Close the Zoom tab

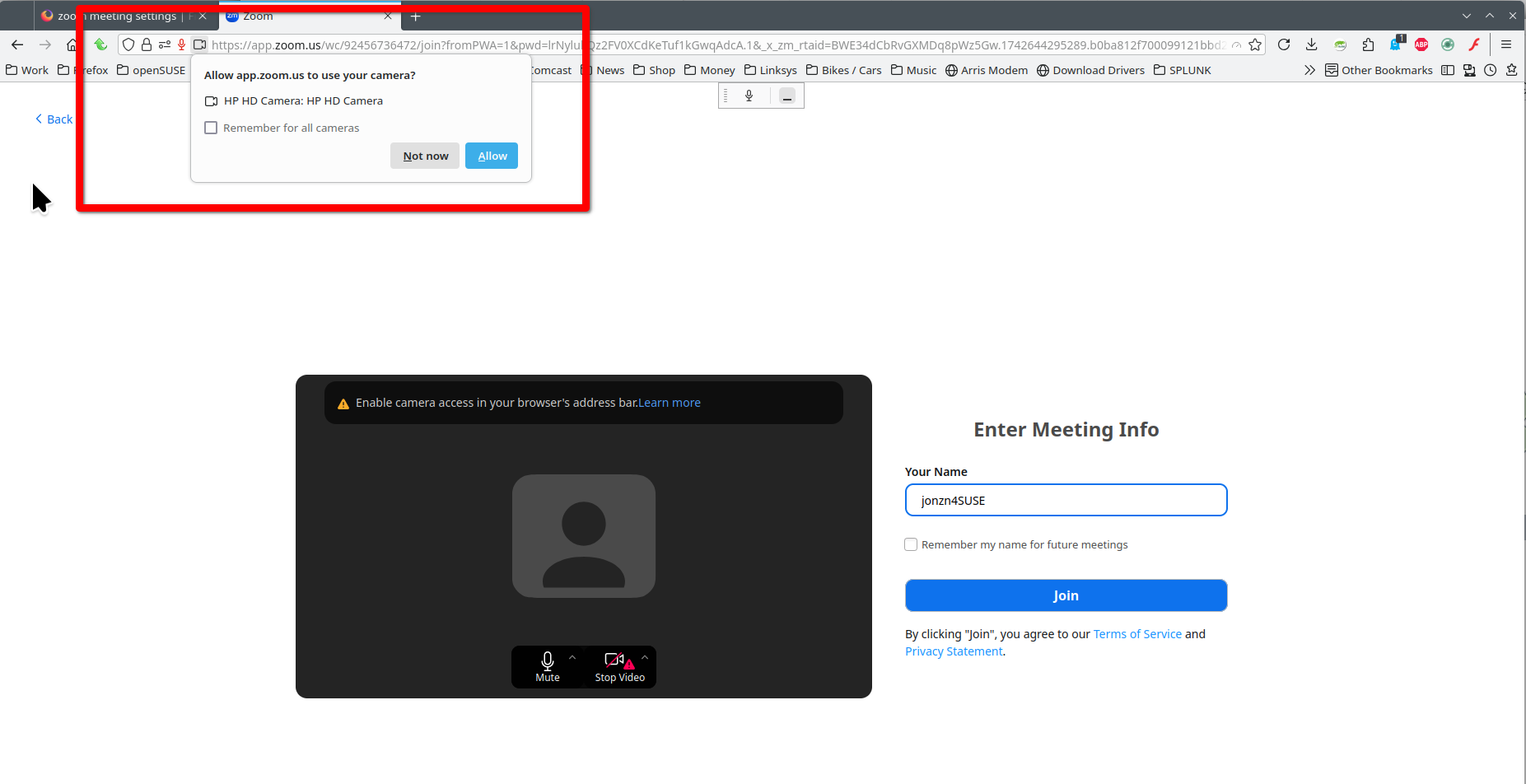click(387, 16)
